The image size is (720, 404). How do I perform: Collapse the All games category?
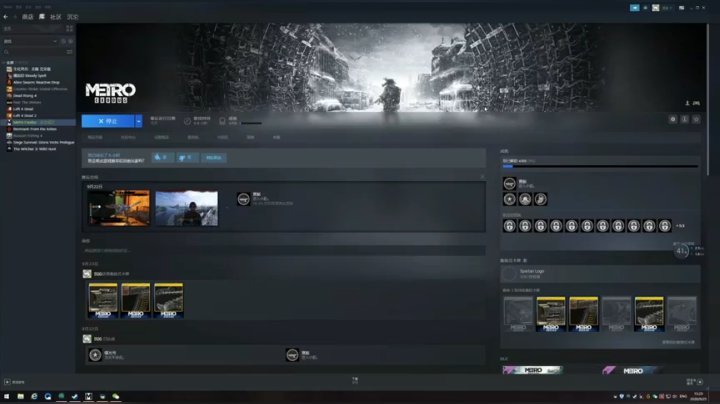4,62
